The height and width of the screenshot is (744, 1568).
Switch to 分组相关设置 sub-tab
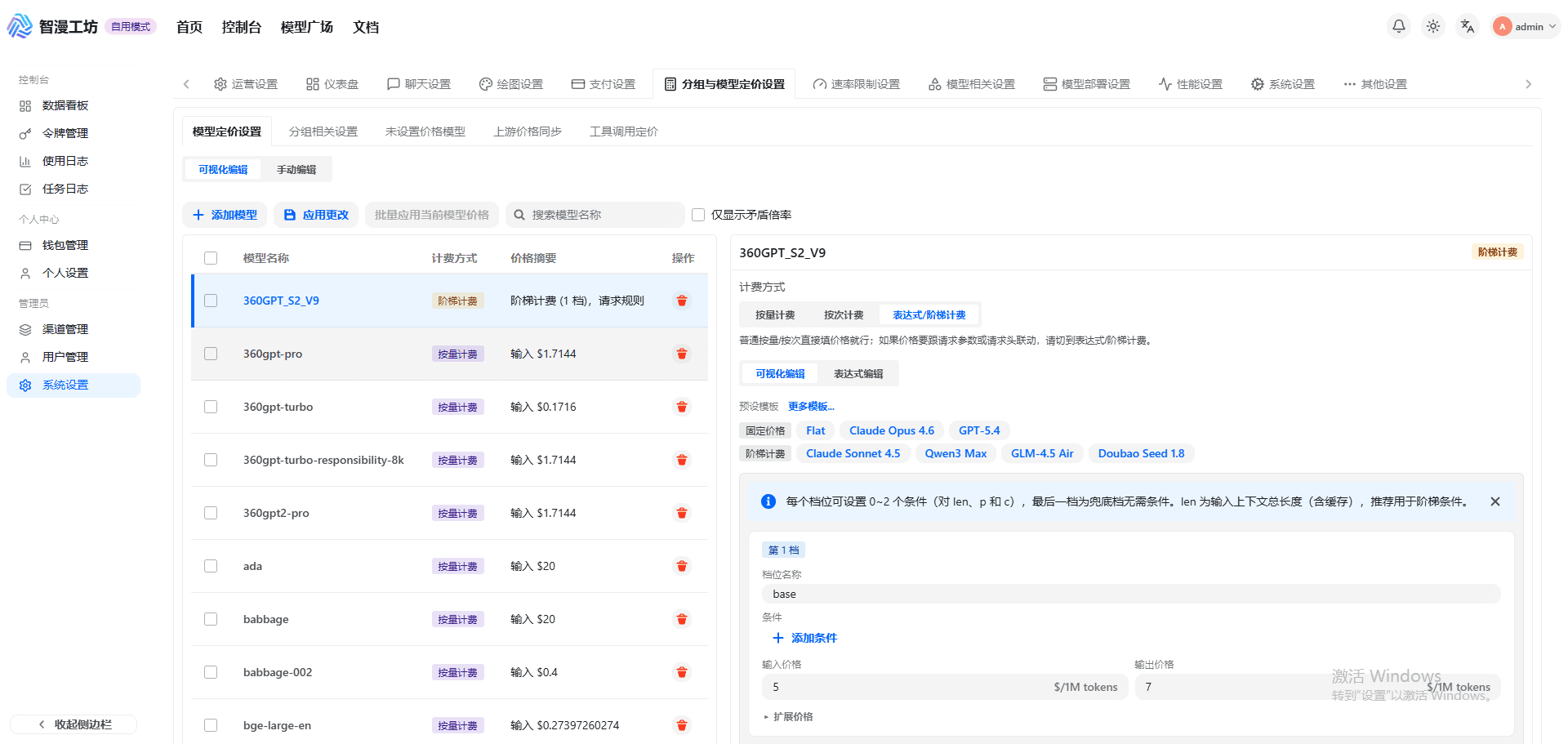pos(323,131)
